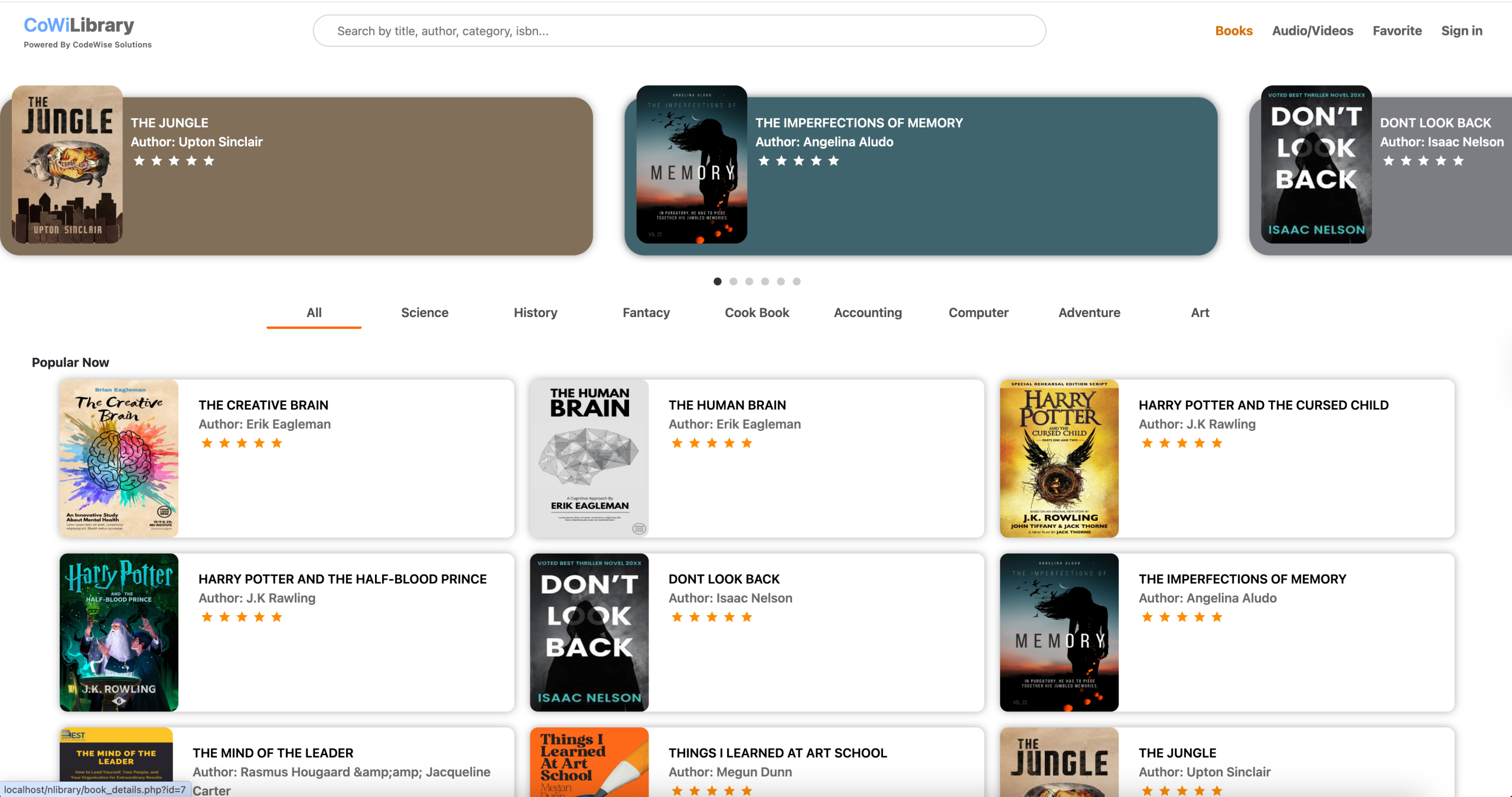Open The Human Brain book cover
The image size is (1512, 797).
(x=589, y=459)
